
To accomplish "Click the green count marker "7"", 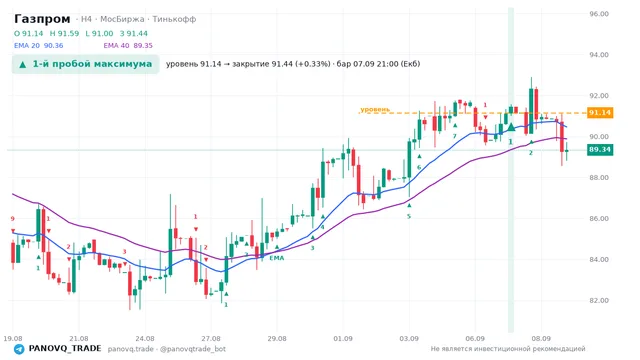I will [454, 136].
